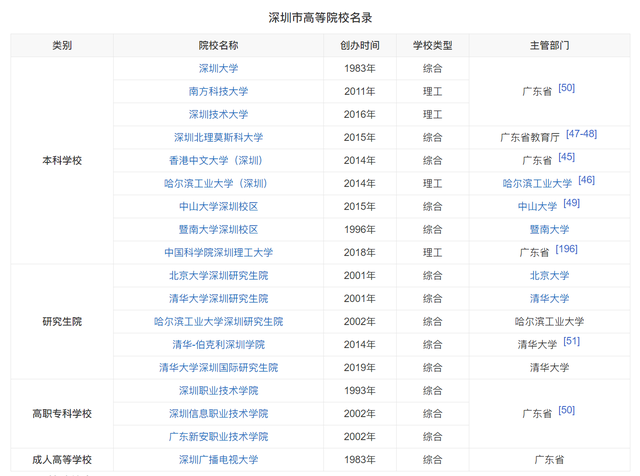Open citation reference [49]
This screenshot has width=640, height=476.
pos(571,203)
